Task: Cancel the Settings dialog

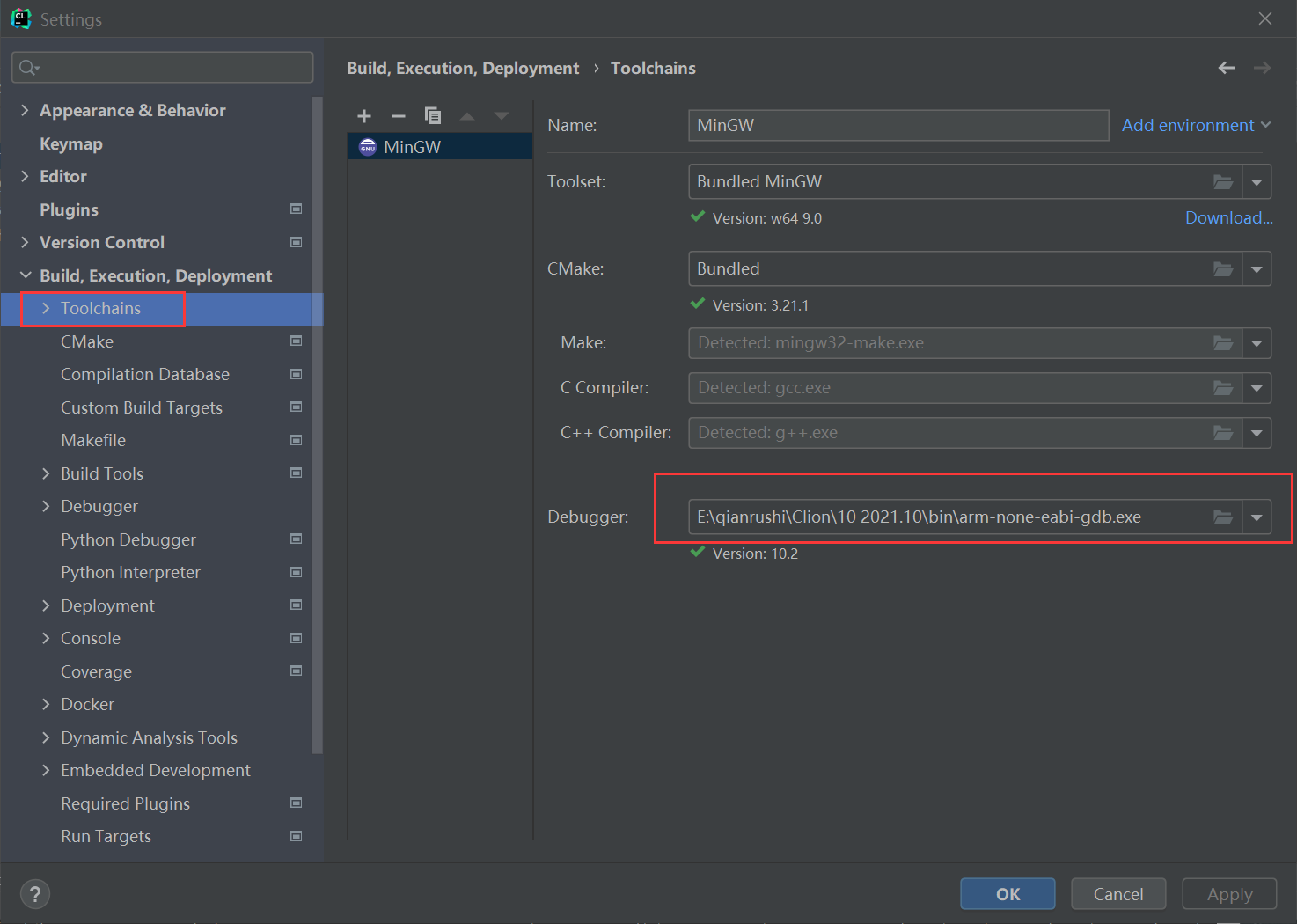Action: pyautogui.click(x=1118, y=894)
